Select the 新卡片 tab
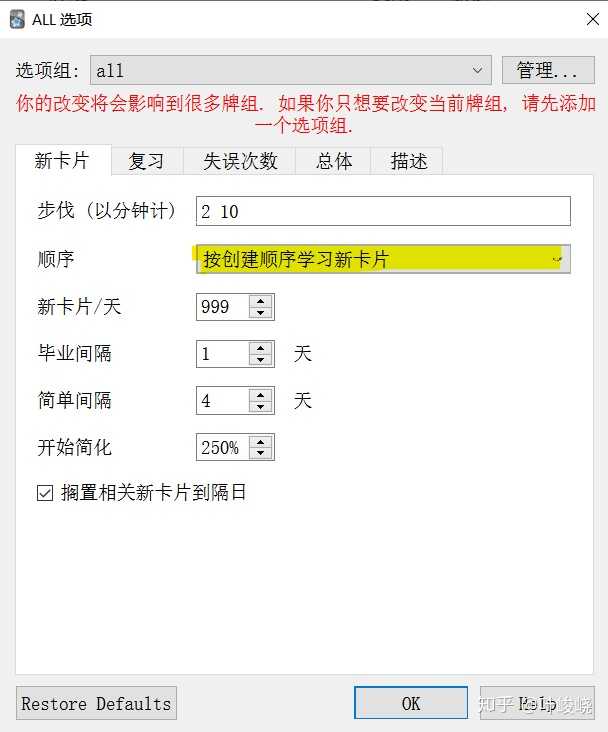The width and height of the screenshot is (608, 732). [x=62, y=161]
